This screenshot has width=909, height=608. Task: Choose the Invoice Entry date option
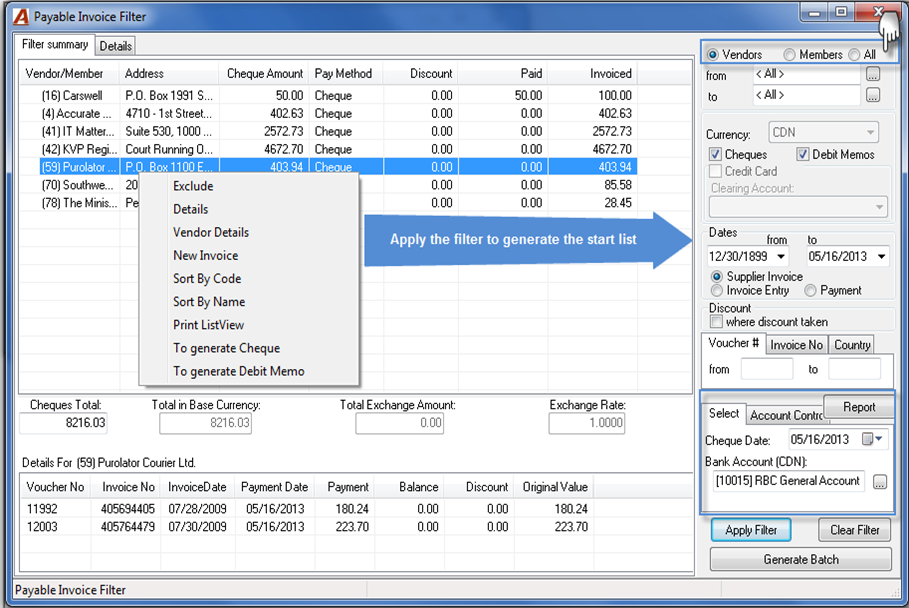click(x=717, y=290)
